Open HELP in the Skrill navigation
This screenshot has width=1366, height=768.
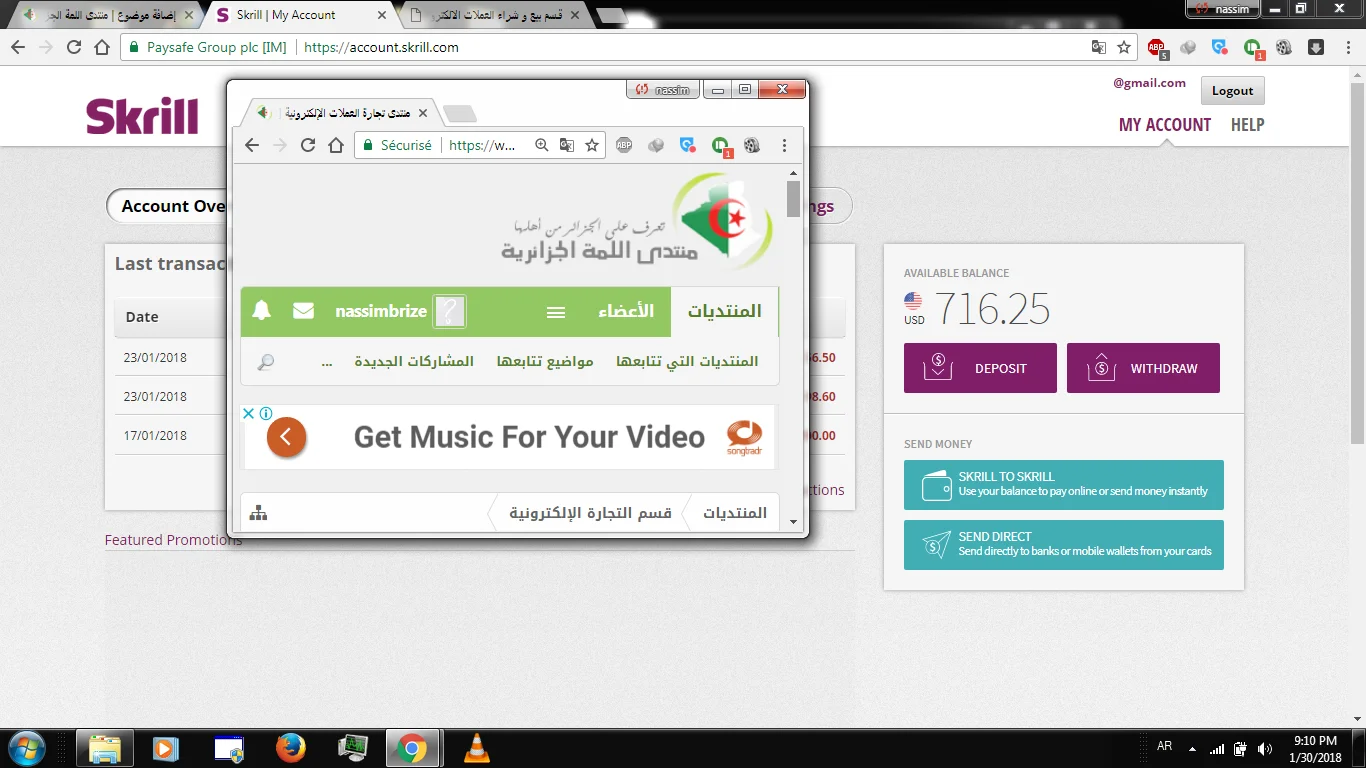(1247, 125)
